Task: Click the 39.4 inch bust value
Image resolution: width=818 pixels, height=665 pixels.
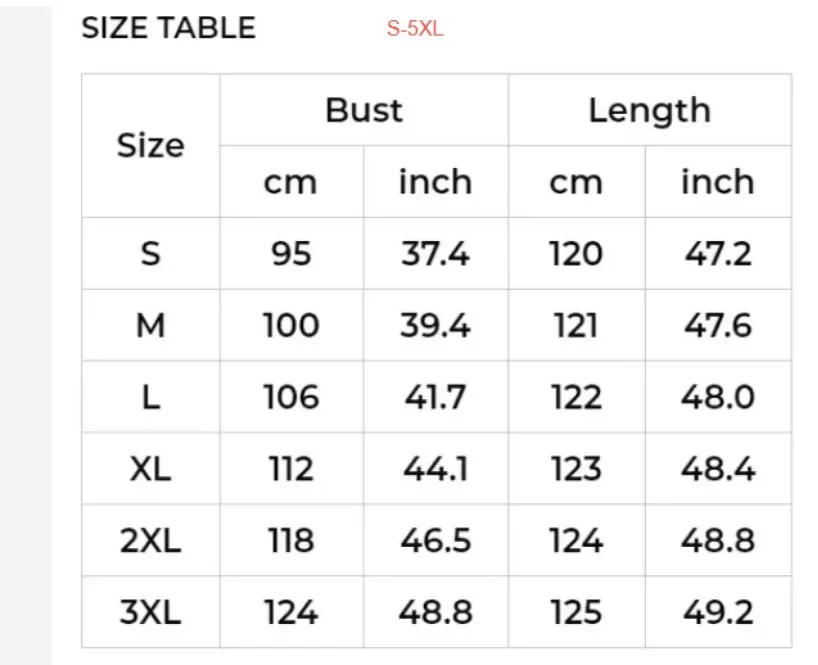Action: (x=435, y=326)
